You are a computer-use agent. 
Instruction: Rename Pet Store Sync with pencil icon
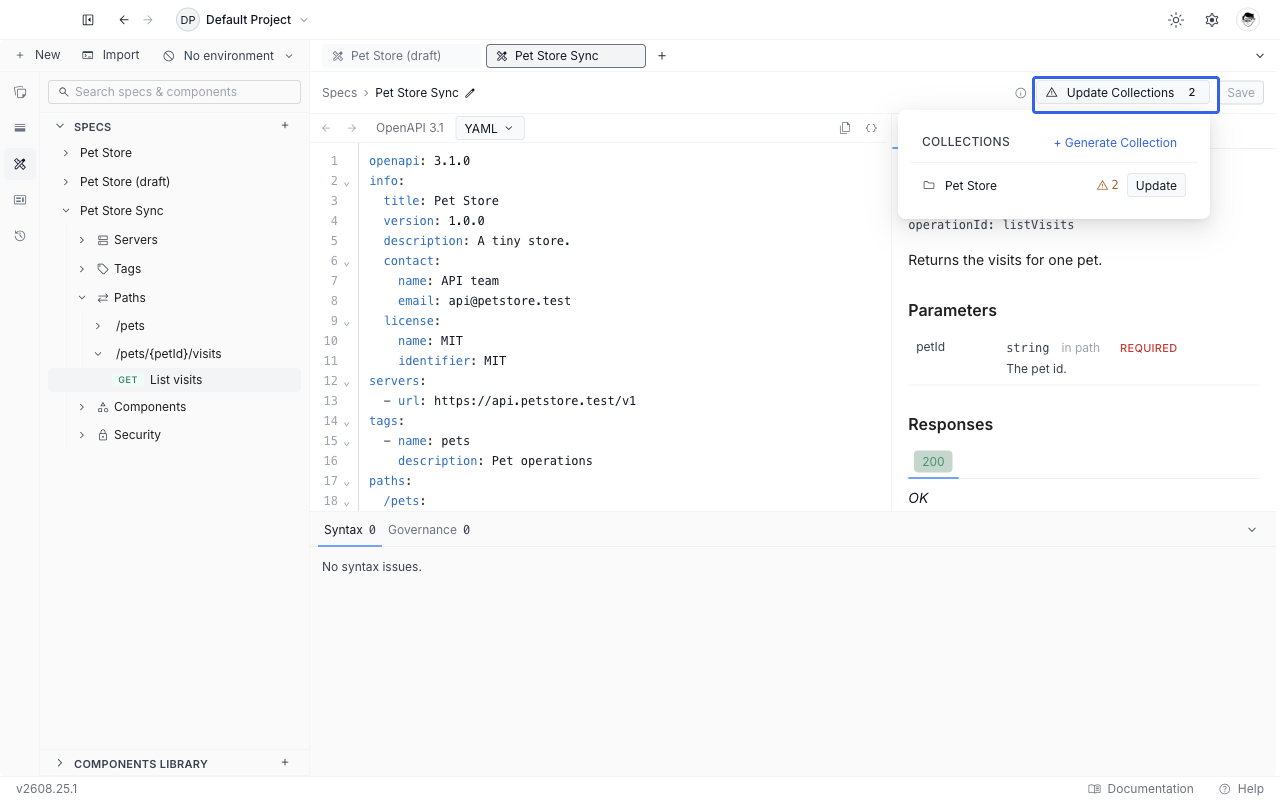tap(470, 93)
